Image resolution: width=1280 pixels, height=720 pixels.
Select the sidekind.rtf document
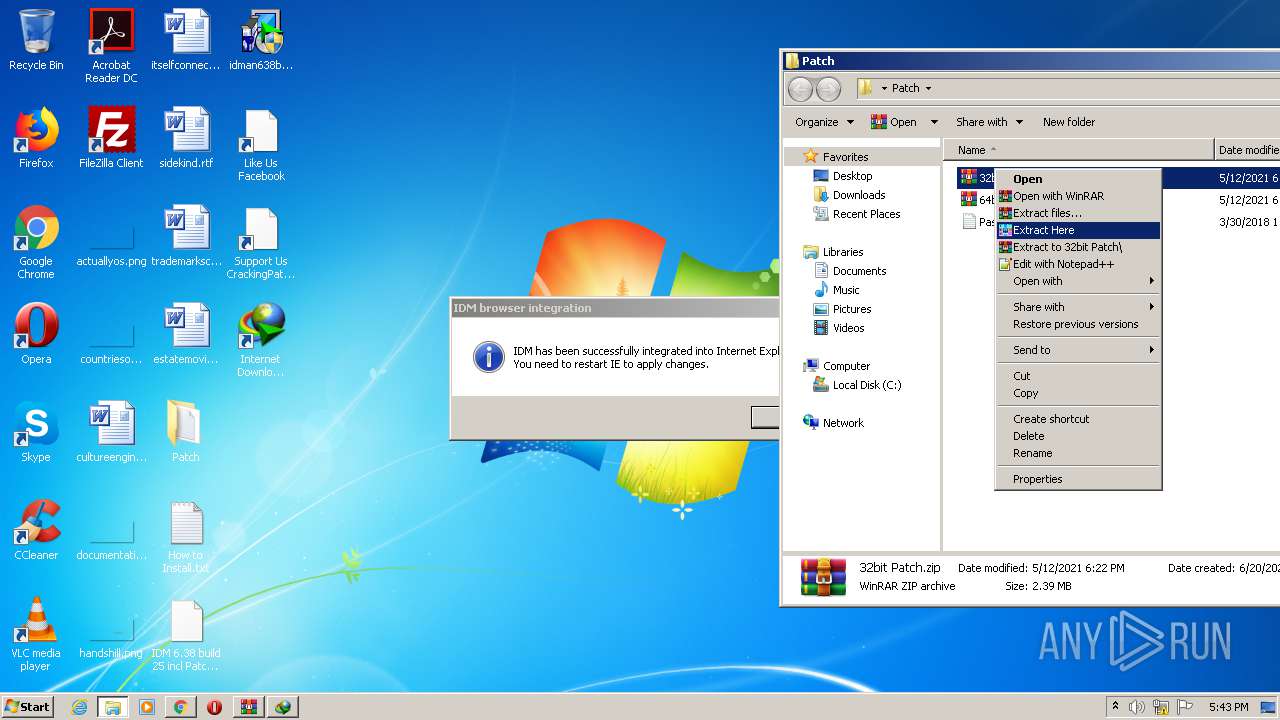[x=186, y=138]
